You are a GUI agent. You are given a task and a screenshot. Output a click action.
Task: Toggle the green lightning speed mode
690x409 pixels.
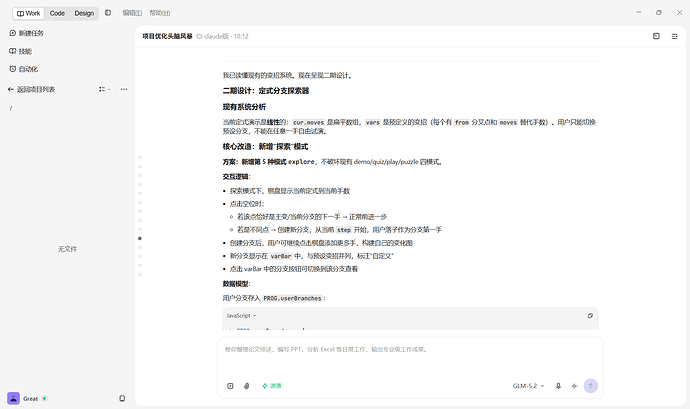(x=272, y=386)
